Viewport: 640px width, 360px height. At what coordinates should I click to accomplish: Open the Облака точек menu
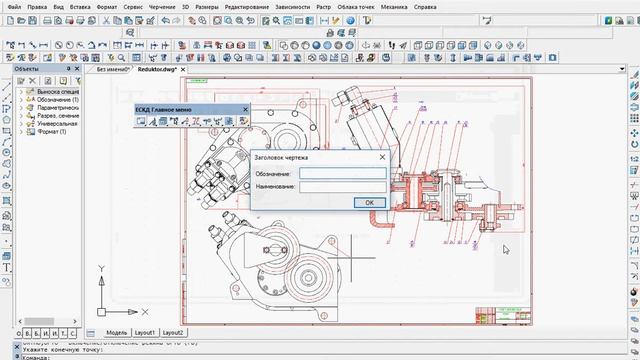click(356, 7)
